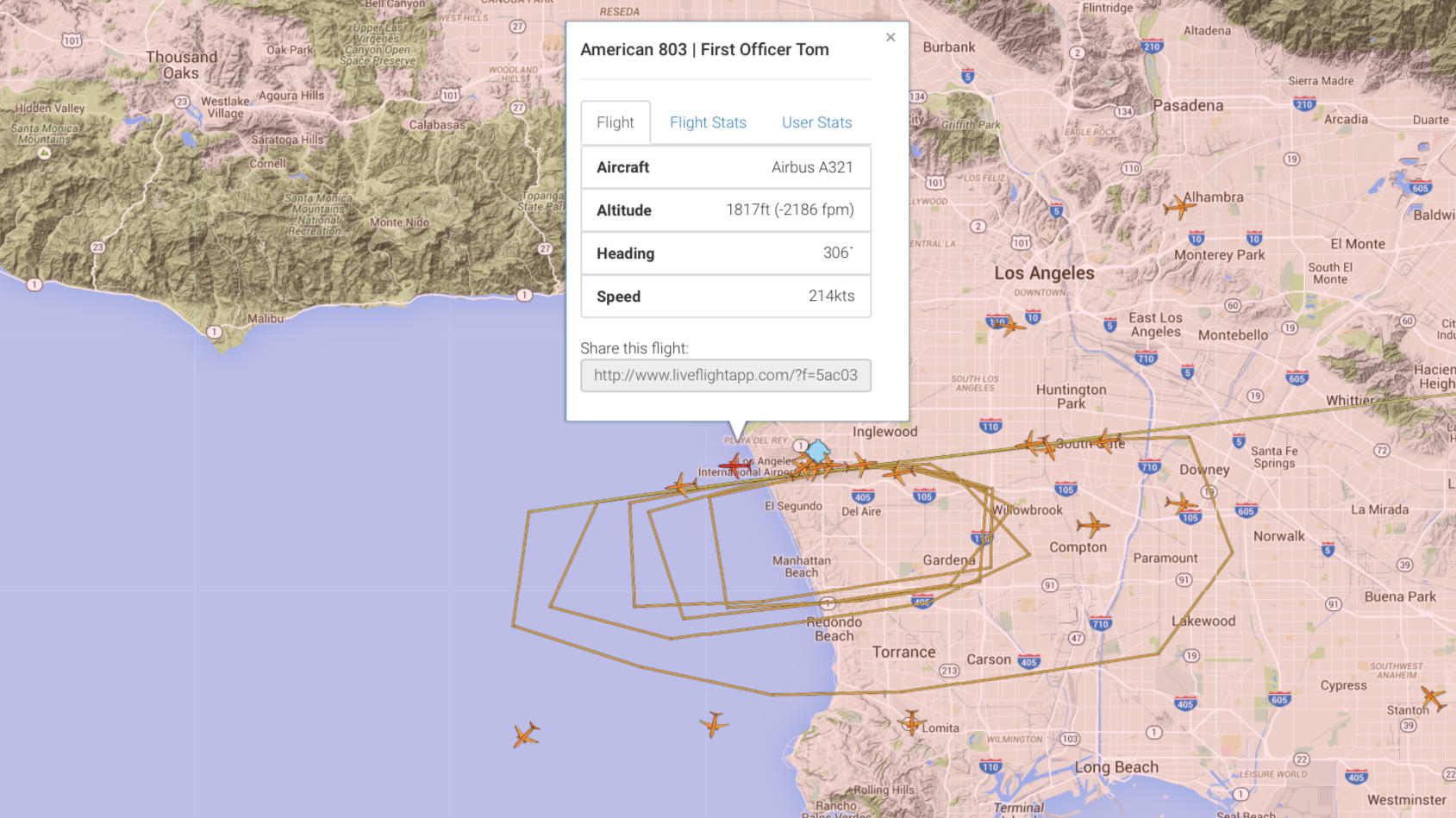Image resolution: width=1456 pixels, height=818 pixels.
Task: Click the aircraft on the I-105 shield below Downey
Action: tap(1182, 504)
